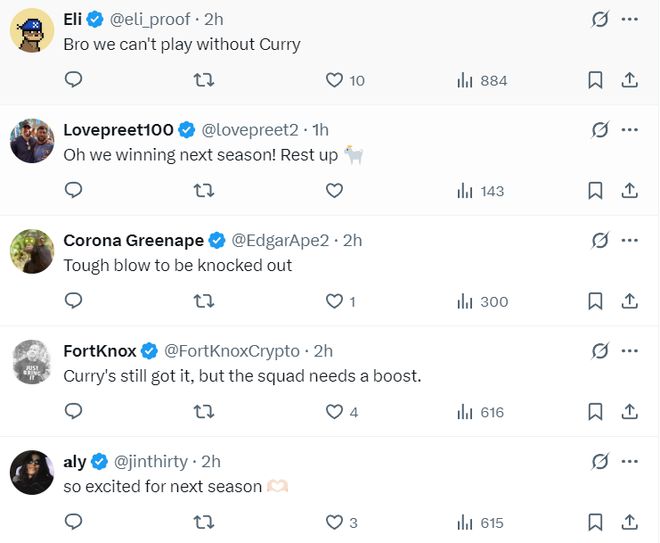660x543 pixels.
Task: Like FortKnox's tweet about the squad
Action: (335, 412)
